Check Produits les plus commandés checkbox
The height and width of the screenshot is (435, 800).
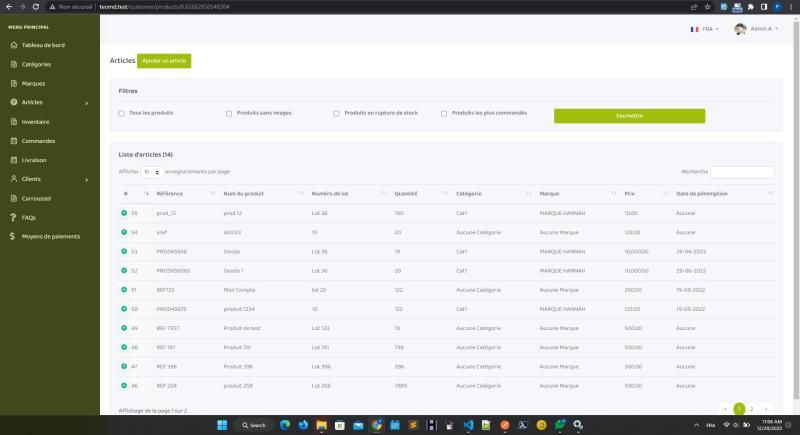pos(444,113)
